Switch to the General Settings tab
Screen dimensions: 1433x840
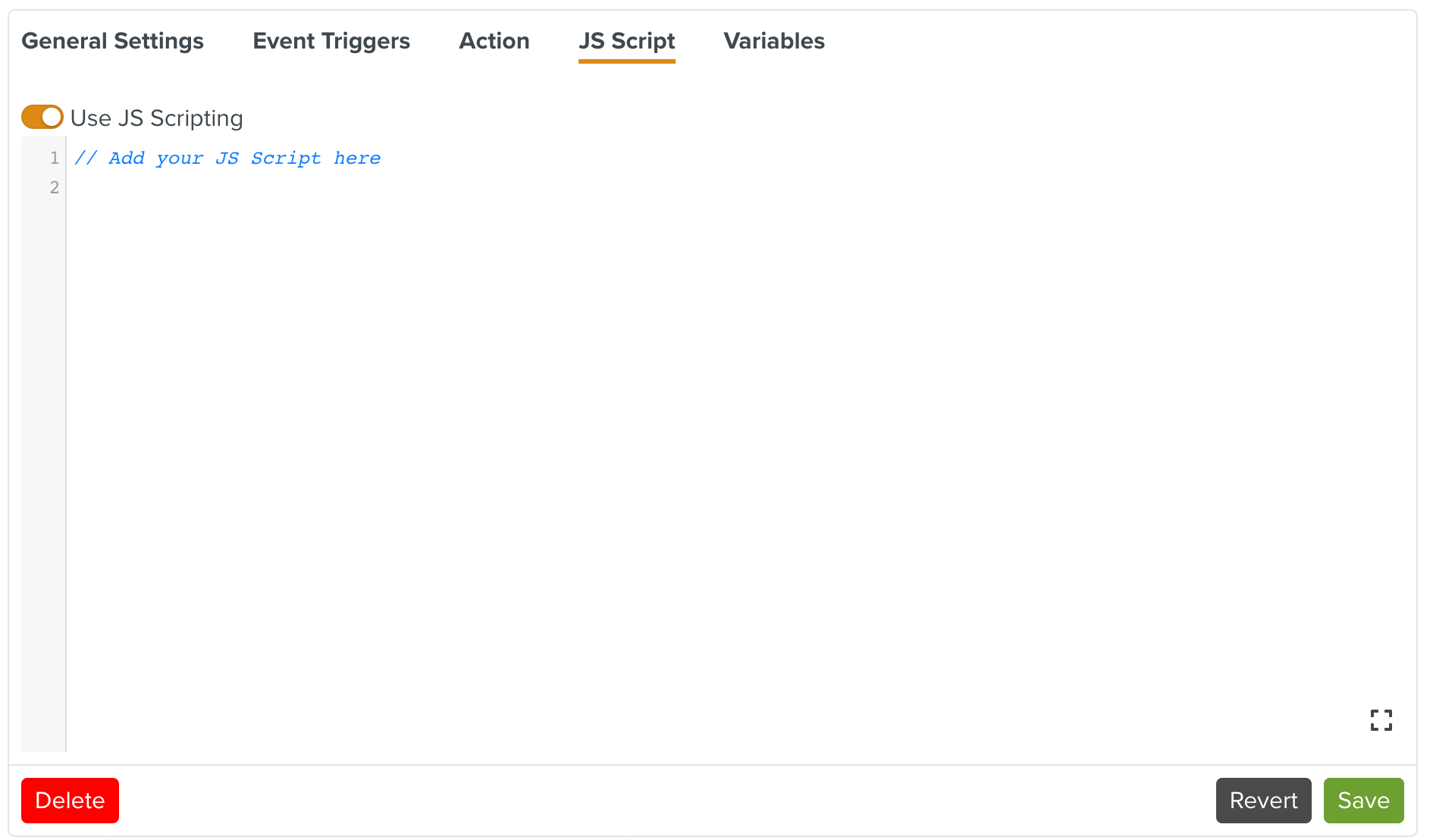tap(112, 42)
